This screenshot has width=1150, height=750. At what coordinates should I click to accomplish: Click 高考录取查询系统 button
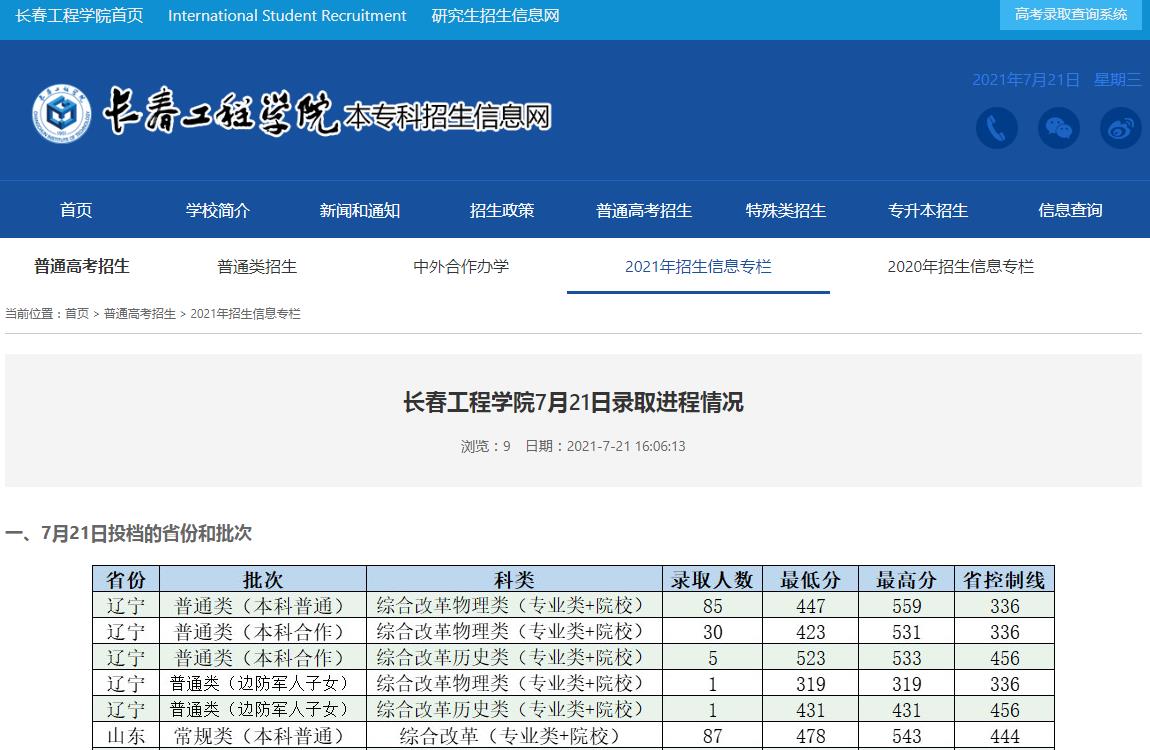coord(1071,15)
